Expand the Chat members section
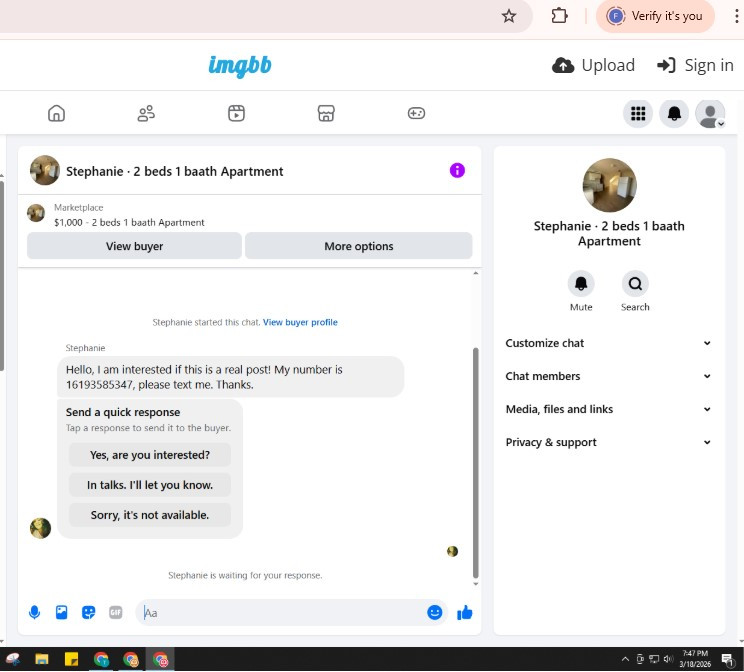 coord(608,376)
